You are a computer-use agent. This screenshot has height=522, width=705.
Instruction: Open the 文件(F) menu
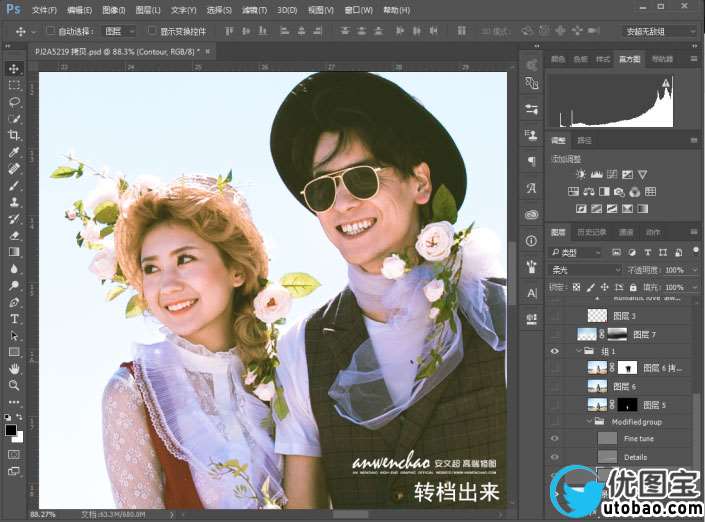(x=44, y=10)
